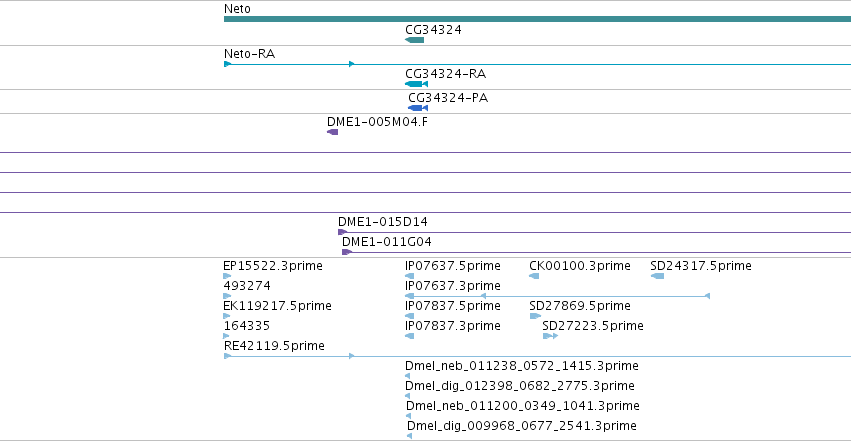Select the SD24317.5prime EST glyph
Screen dimensions: 851x441
657,276
